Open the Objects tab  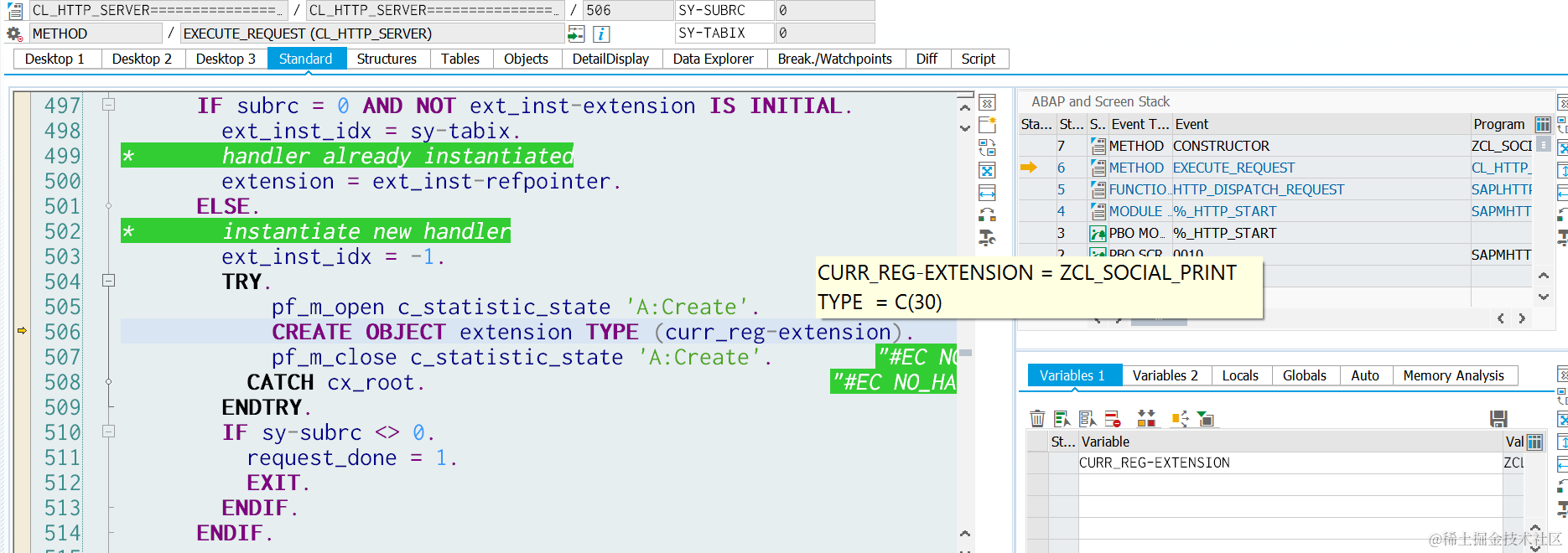click(x=526, y=59)
